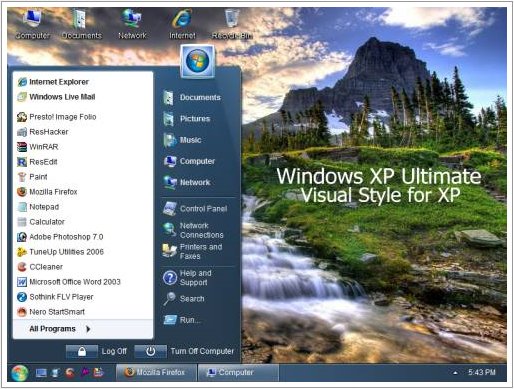Viewport: 514px width, 389px height.
Task: Click the Presto! Image Folio icon
Action: pyautogui.click(x=22, y=117)
